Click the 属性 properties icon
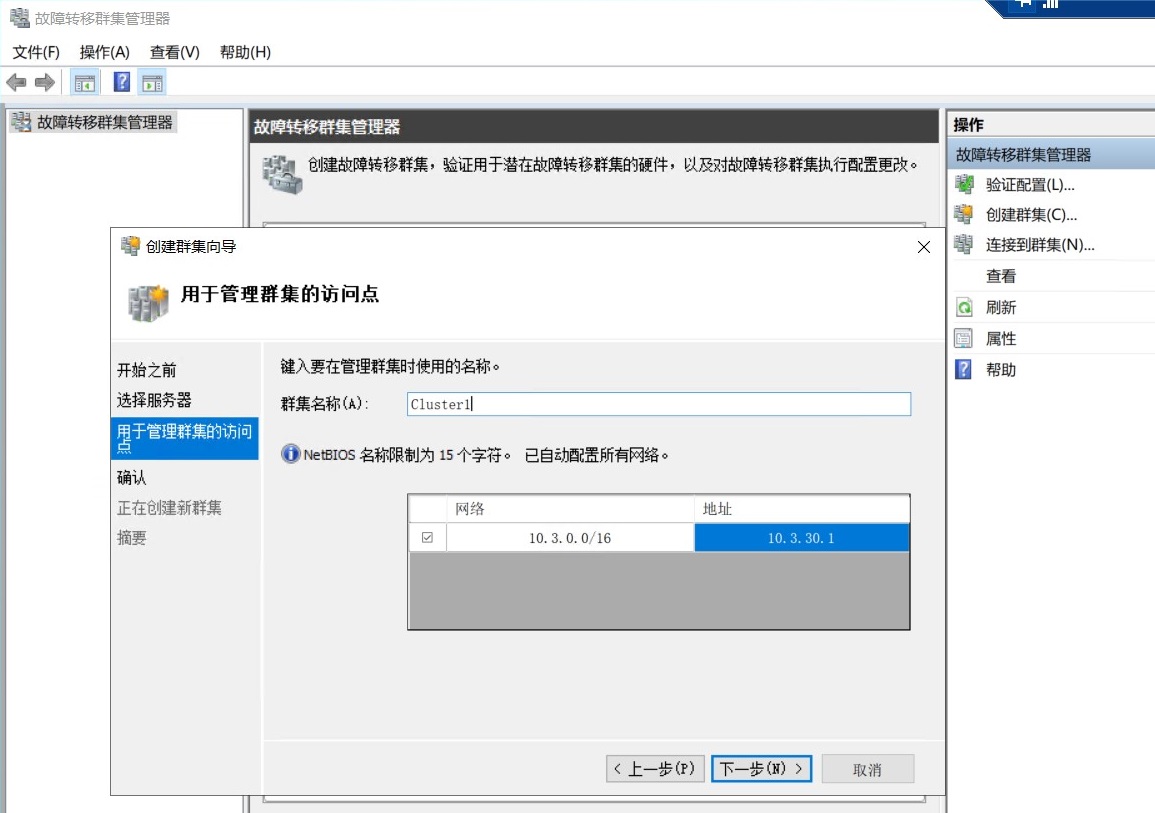Screen dimensions: 1155x813 click(x=963, y=339)
